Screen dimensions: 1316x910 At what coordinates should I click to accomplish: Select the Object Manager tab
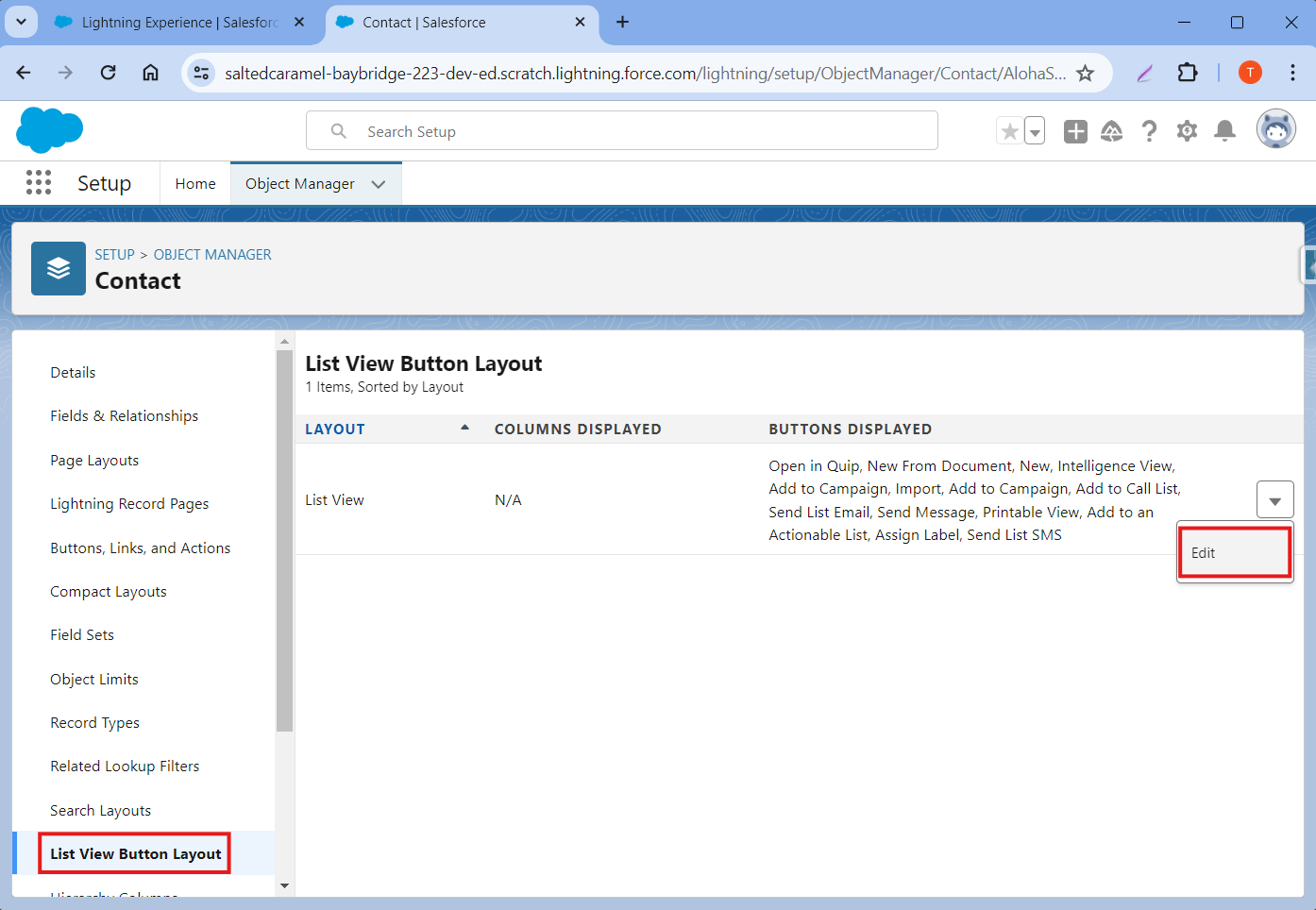[x=300, y=183]
